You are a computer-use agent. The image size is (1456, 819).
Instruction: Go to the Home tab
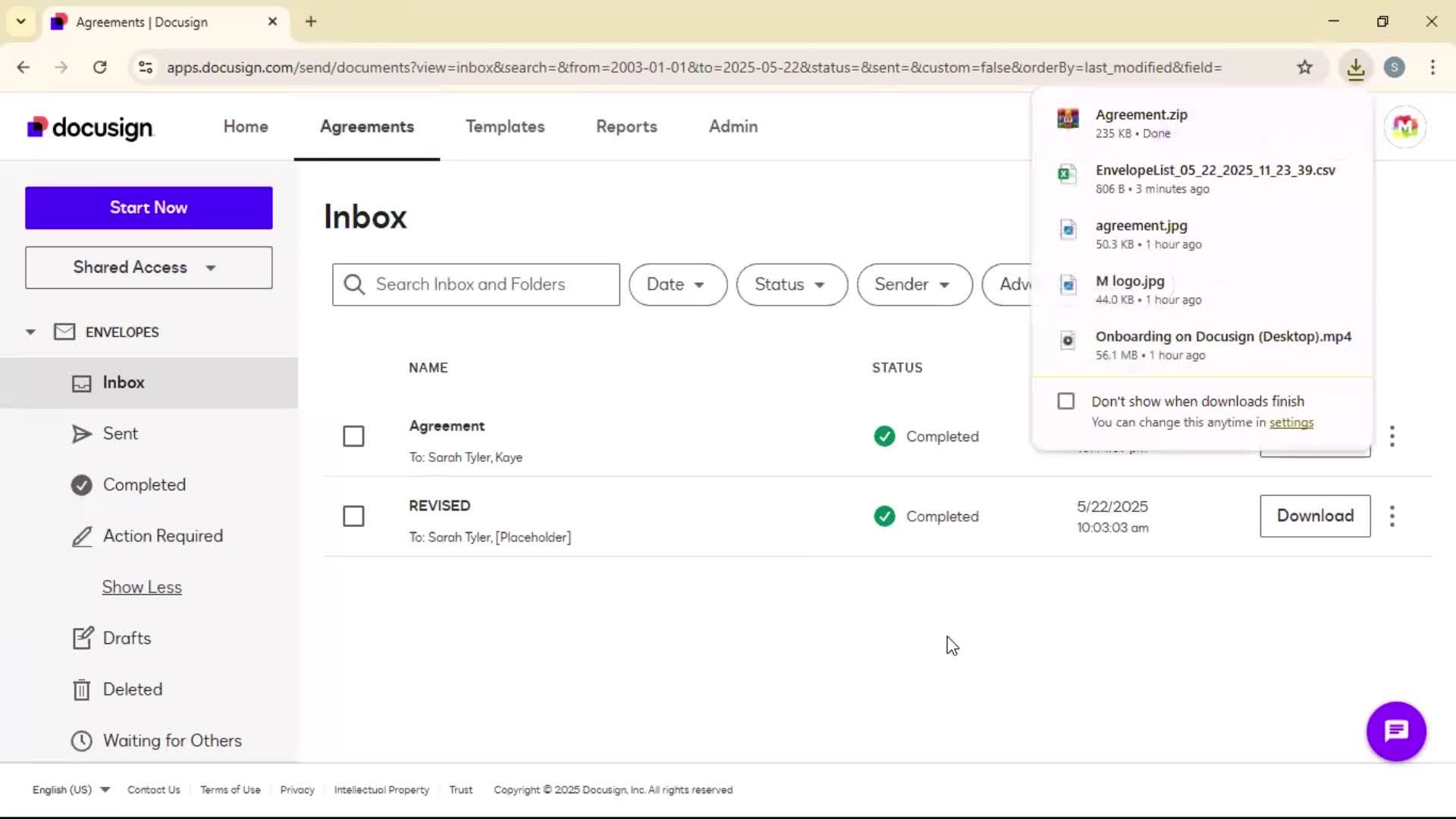point(246,127)
